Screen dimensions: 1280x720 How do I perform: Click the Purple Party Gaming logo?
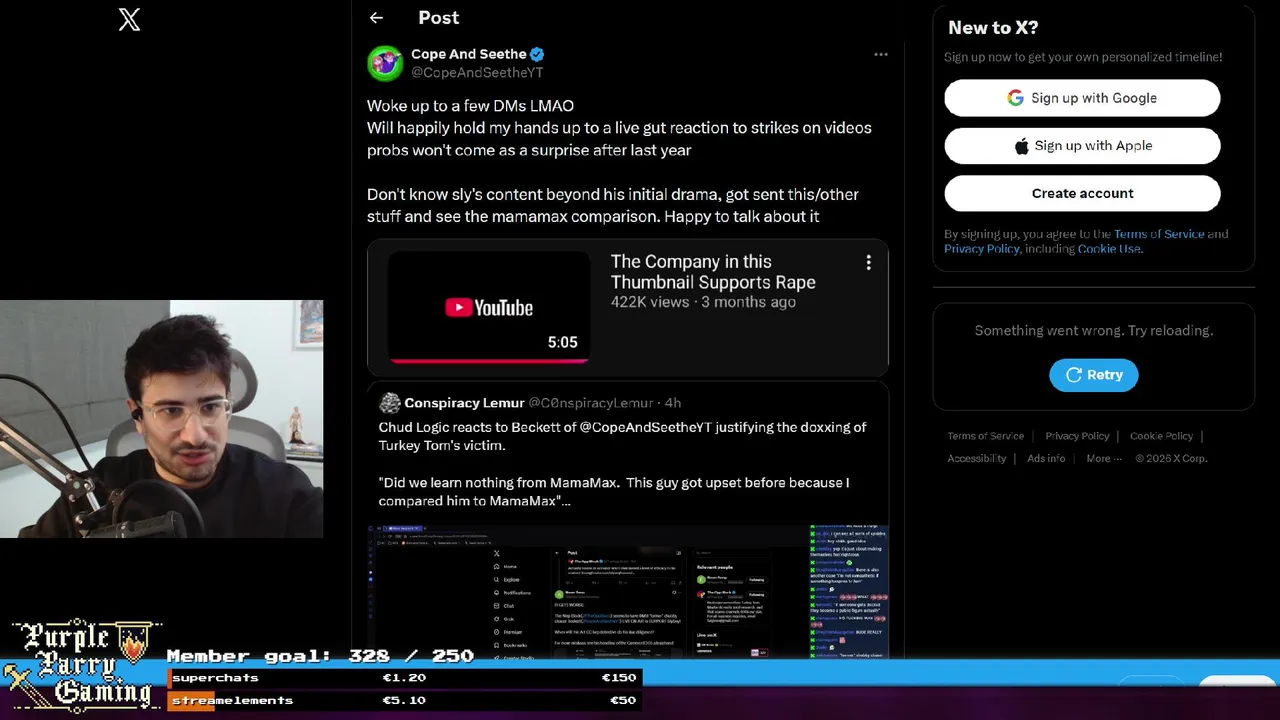[82, 665]
